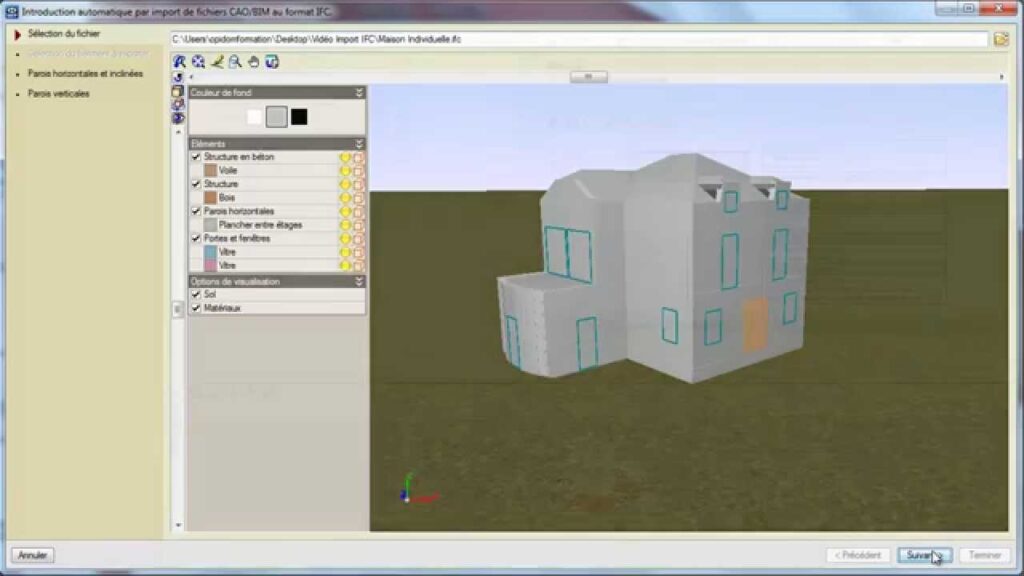Click the eye visibility icon in side toolbar
Screen dimensions: 1024x576
coord(178,118)
